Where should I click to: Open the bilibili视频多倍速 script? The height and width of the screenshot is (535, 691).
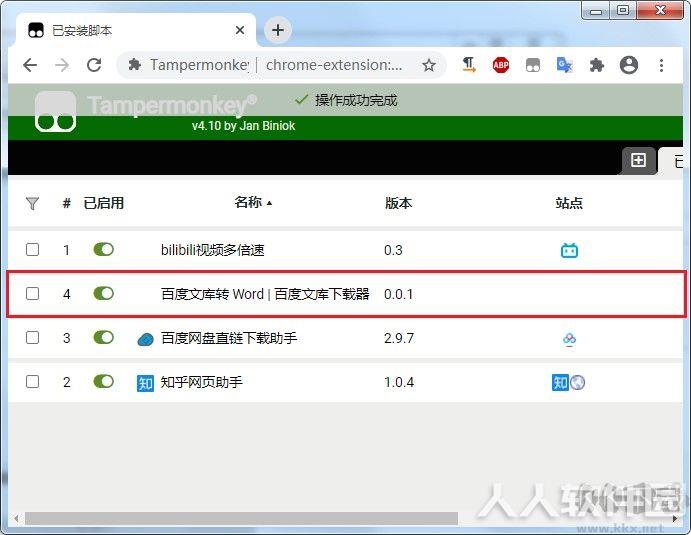pyautogui.click(x=212, y=250)
